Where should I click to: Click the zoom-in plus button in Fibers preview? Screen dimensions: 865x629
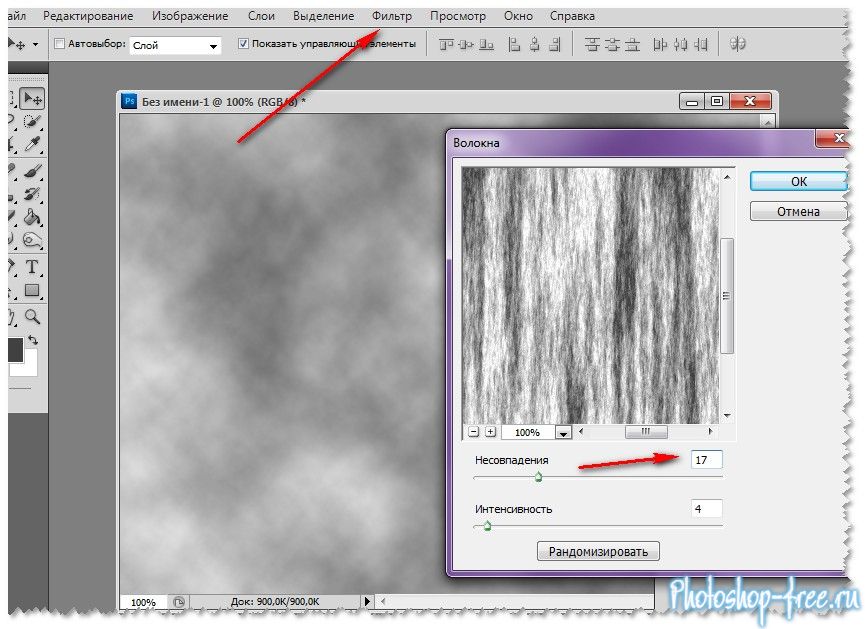click(x=490, y=432)
